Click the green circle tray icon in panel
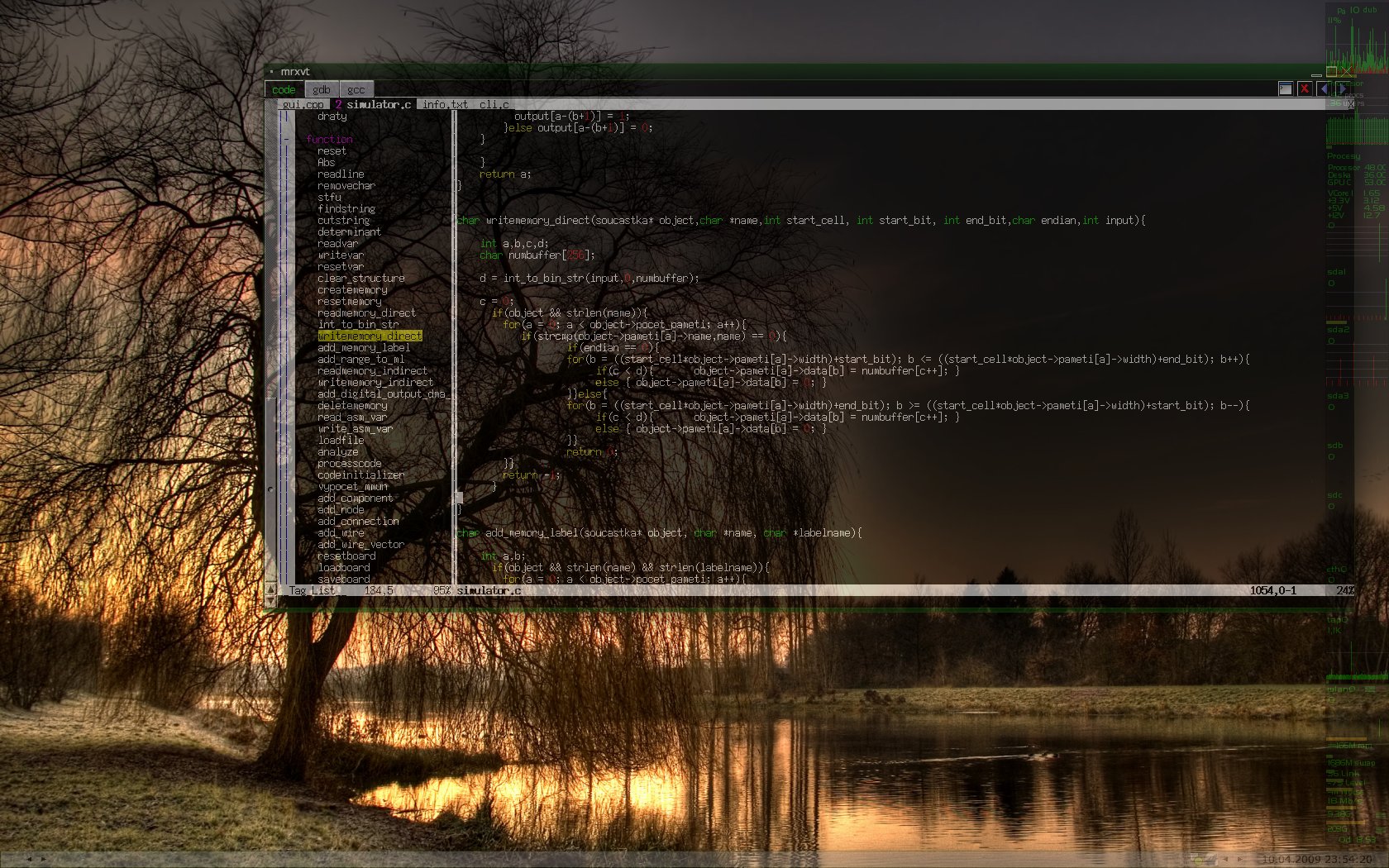 1199,860
